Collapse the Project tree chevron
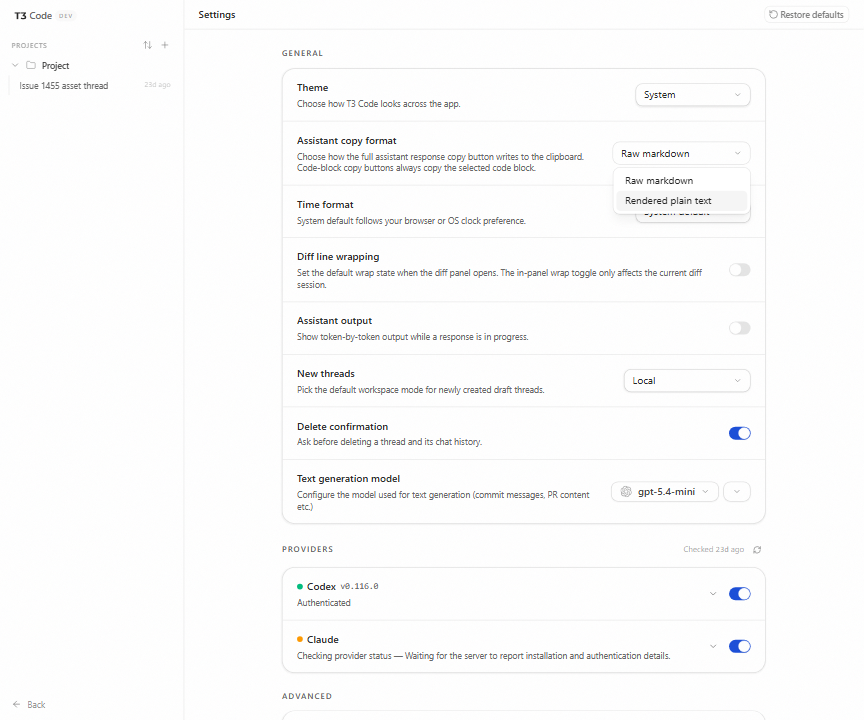Screen dimensions: 864x720 click(x=15, y=65)
